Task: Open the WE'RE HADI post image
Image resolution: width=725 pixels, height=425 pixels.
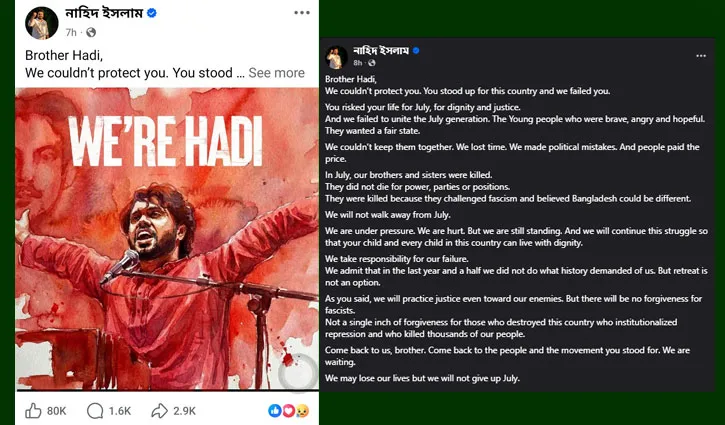Action: click(166, 240)
